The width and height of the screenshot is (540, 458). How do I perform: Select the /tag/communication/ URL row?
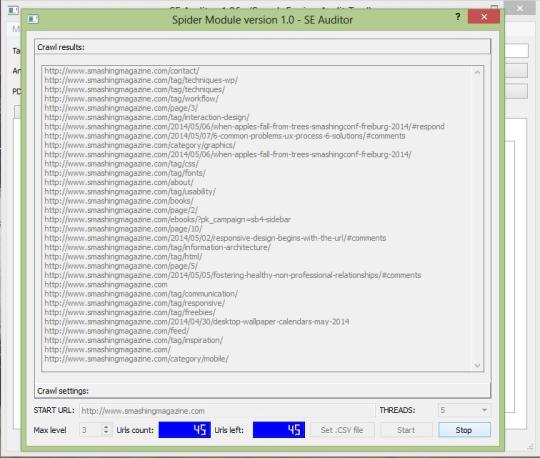pos(141,294)
